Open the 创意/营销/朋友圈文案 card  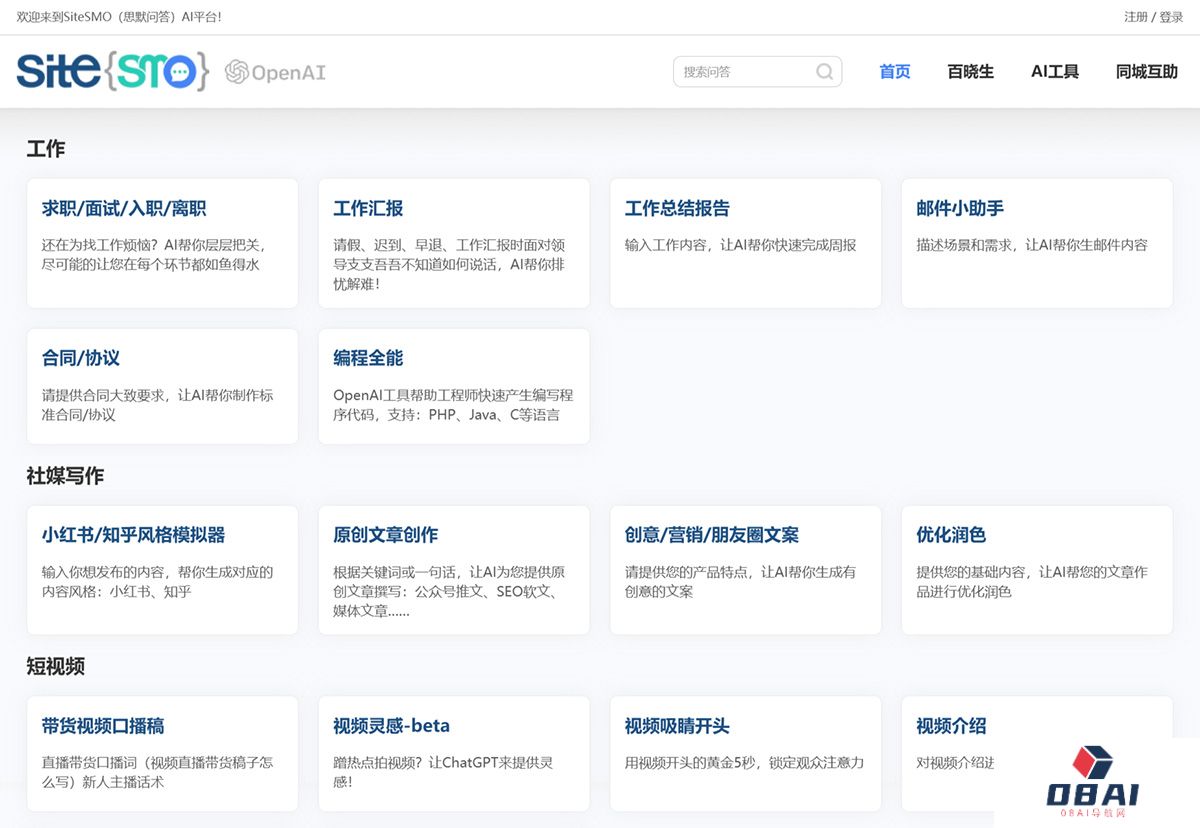(745, 570)
